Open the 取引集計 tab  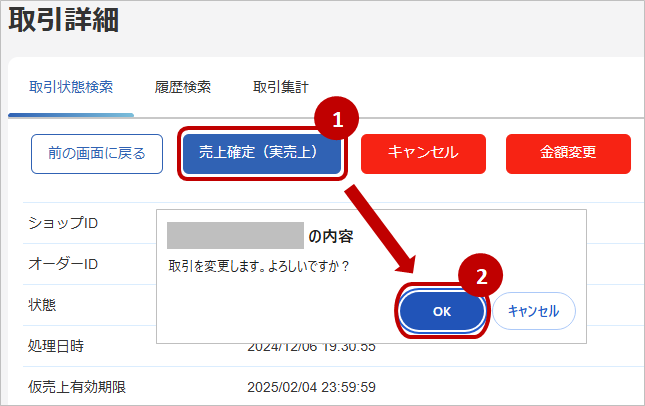click(281, 87)
